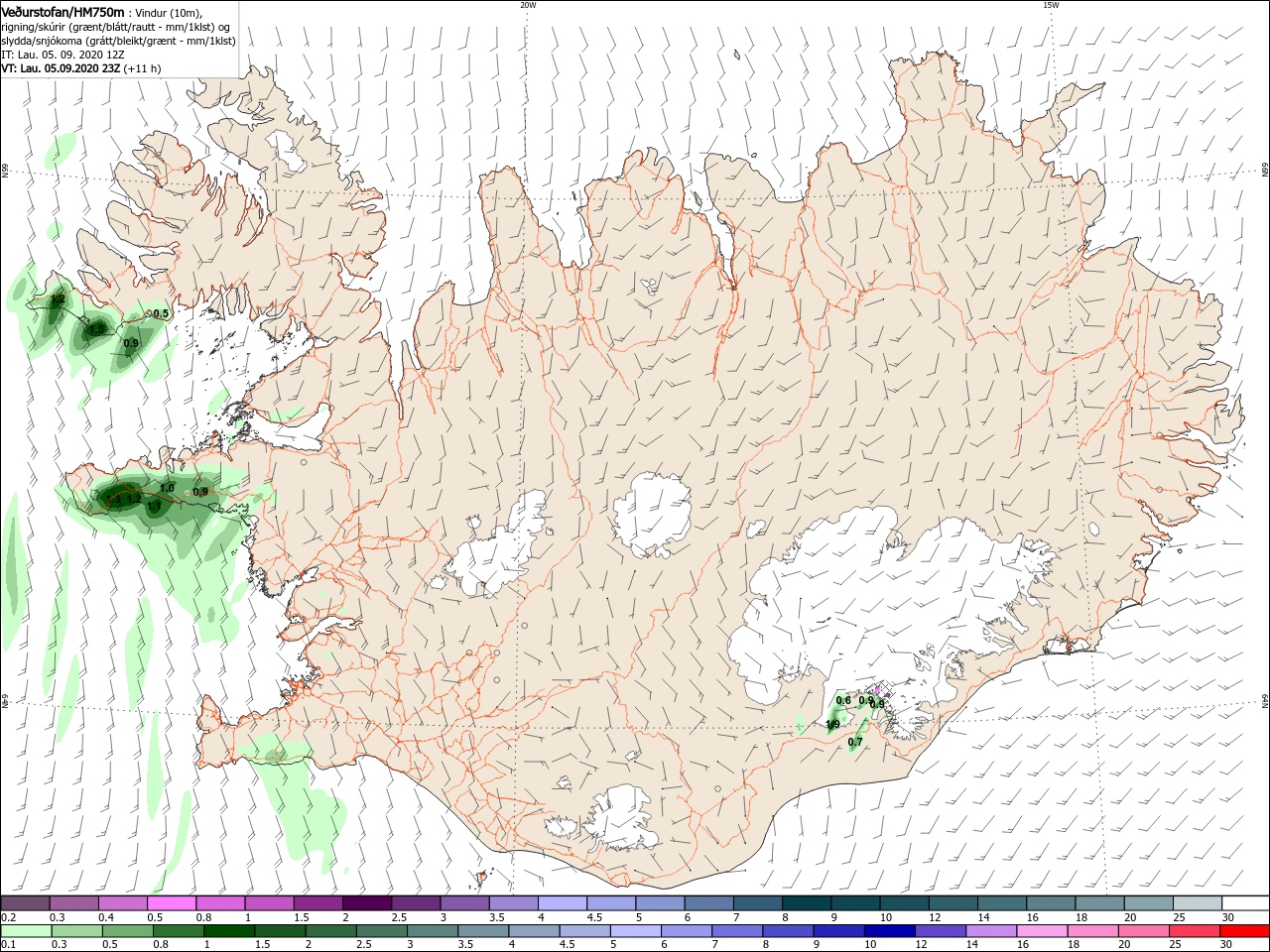Pick dark purple snow swatch between 2 and 2.5
The height and width of the screenshot is (952, 1270).
coord(366,903)
